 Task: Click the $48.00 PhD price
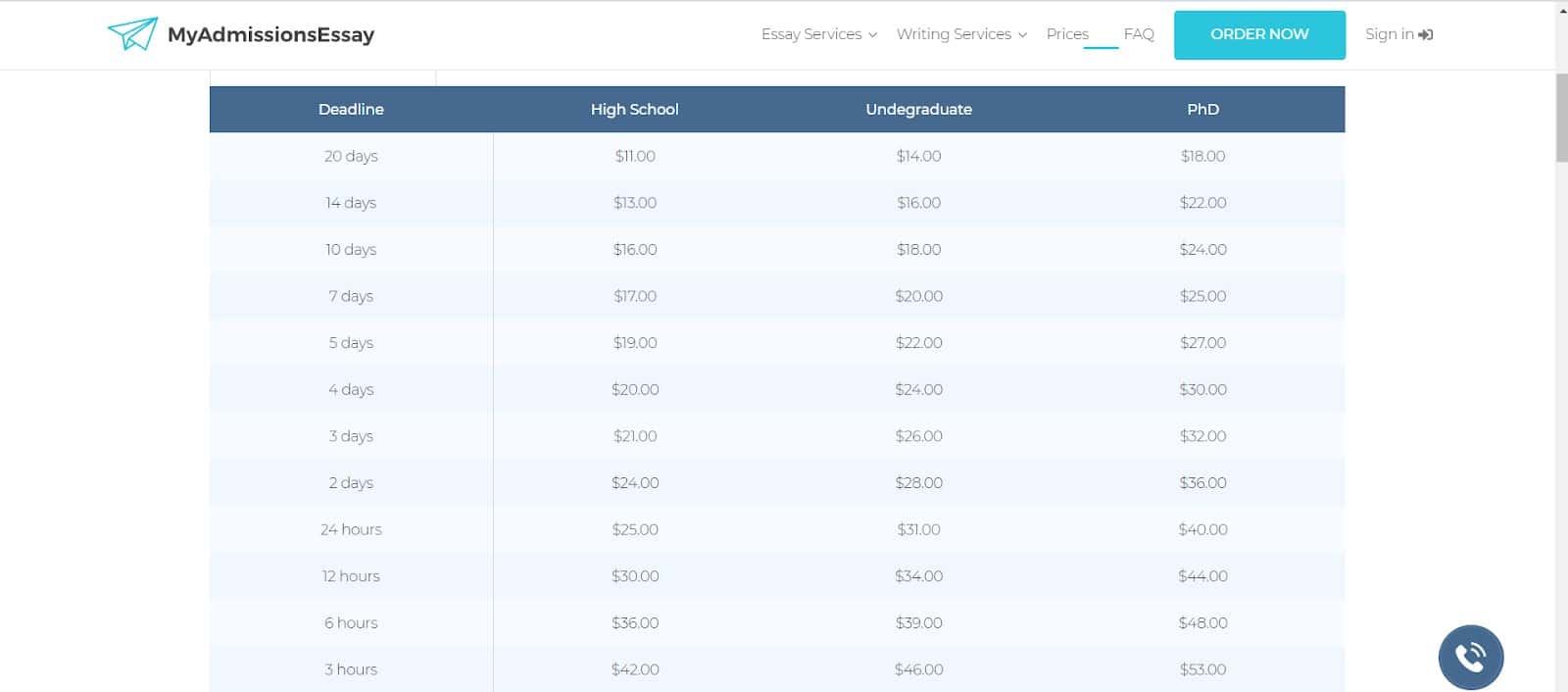pyautogui.click(x=1202, y=622)
